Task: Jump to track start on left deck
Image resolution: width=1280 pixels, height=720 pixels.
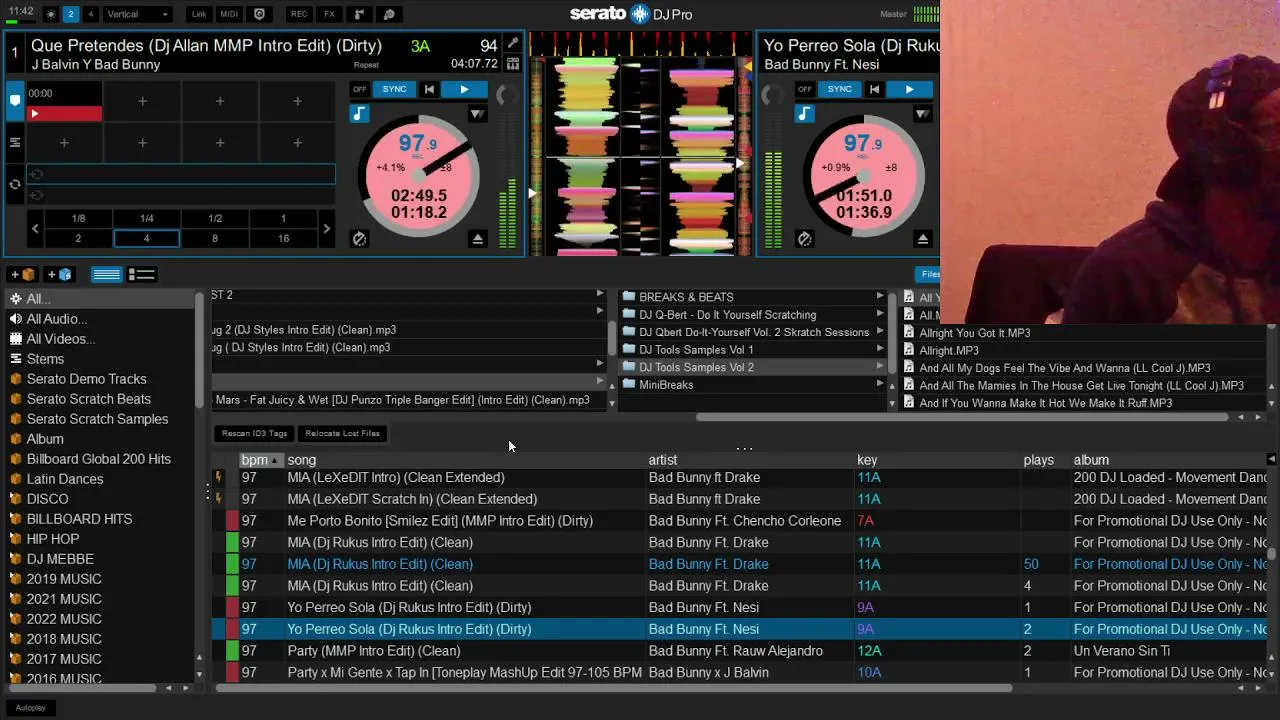Action: click(429, 89)
